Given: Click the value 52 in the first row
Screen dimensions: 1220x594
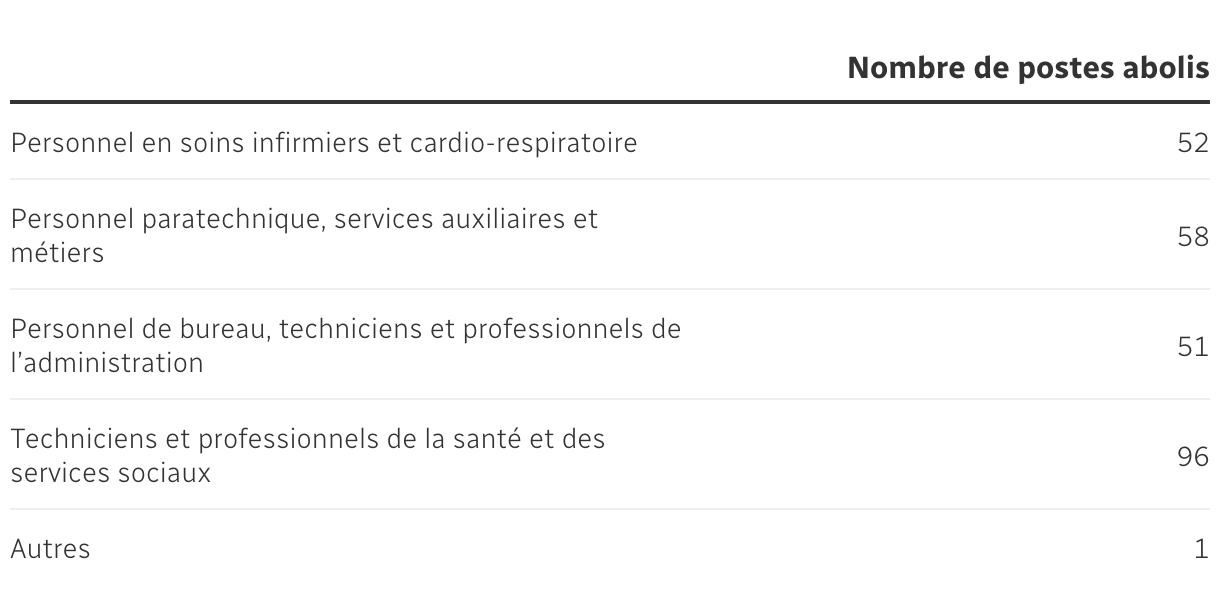Looking at the screenshot, I should (1194, 143).
